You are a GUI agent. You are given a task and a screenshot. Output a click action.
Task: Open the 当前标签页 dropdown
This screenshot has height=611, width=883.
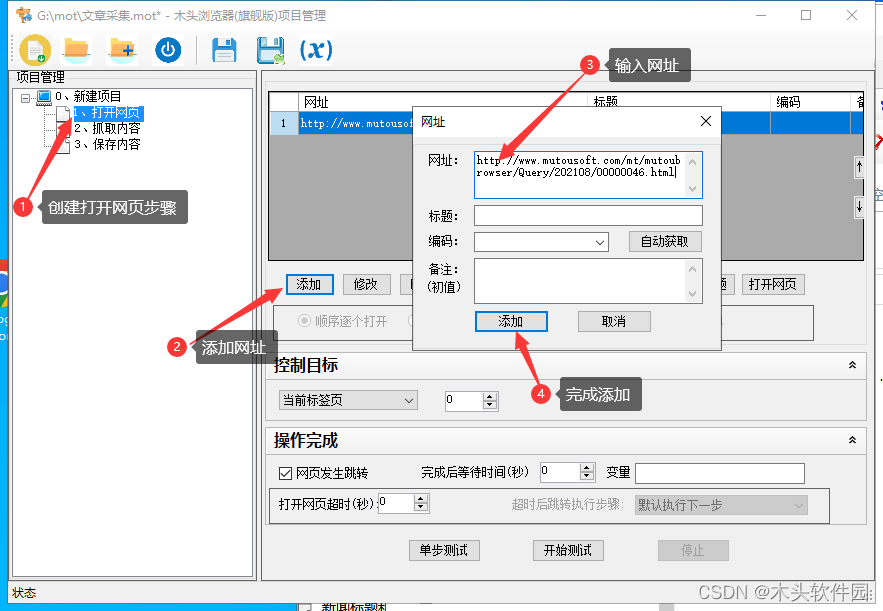[349, 400]
